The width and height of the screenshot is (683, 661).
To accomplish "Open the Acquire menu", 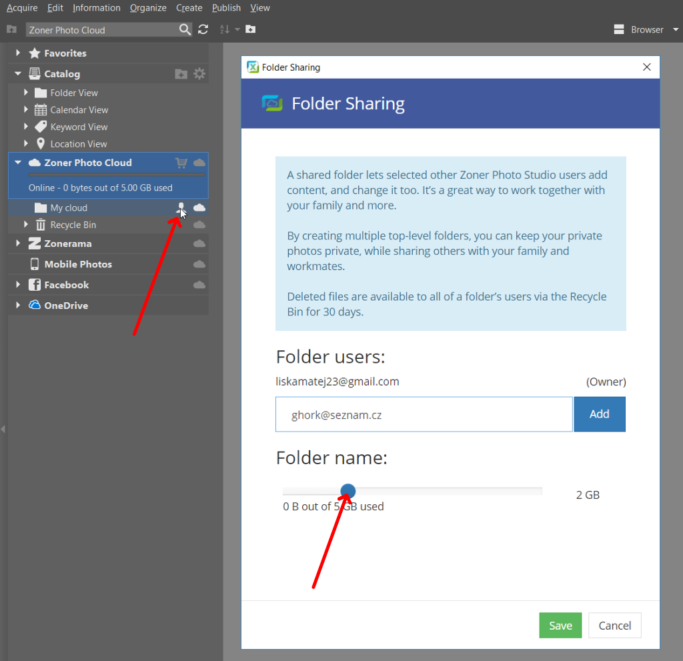I will click(22, 8).
